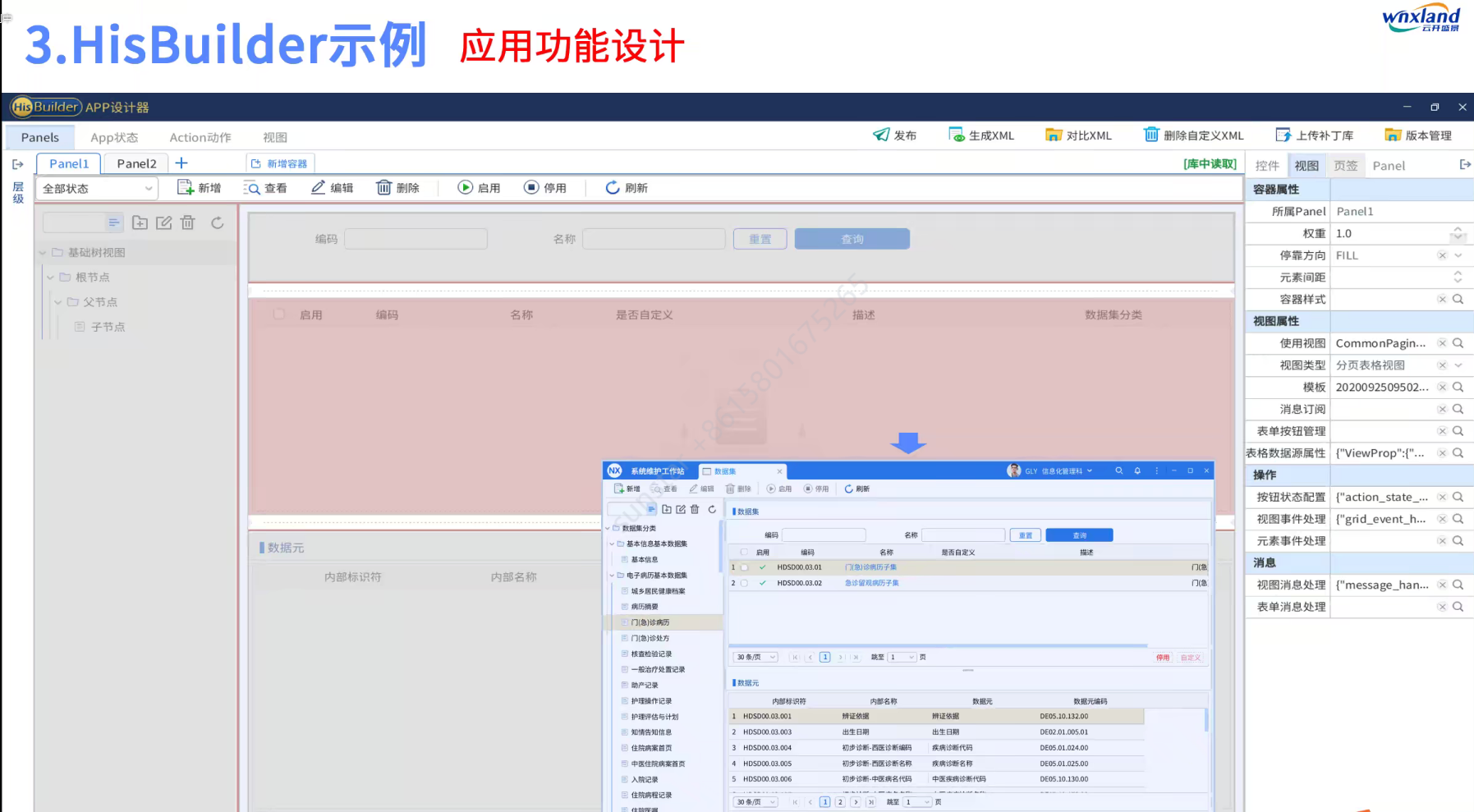Open the 视图 tab next to Action动作
The height and width of the screenshot is (812, 1474).
click(275, 137)
